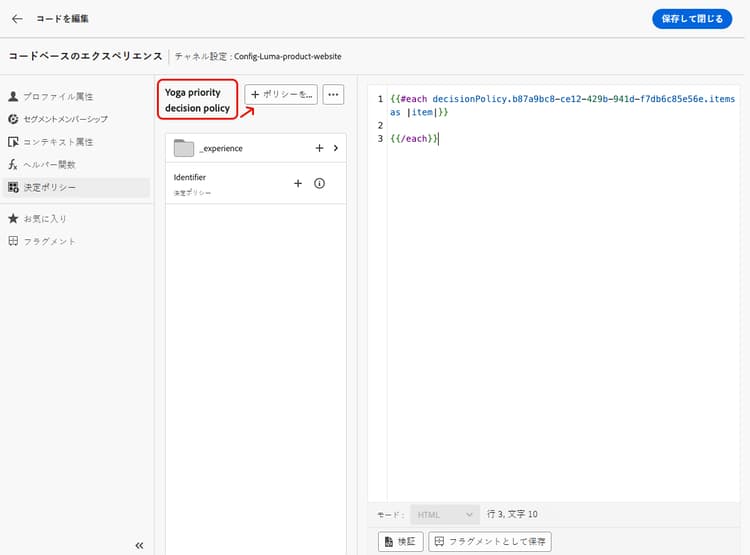This screenshot has height=555, width=750.
Task: Open フラグメント in the sidebar
Action: point(50,241)
